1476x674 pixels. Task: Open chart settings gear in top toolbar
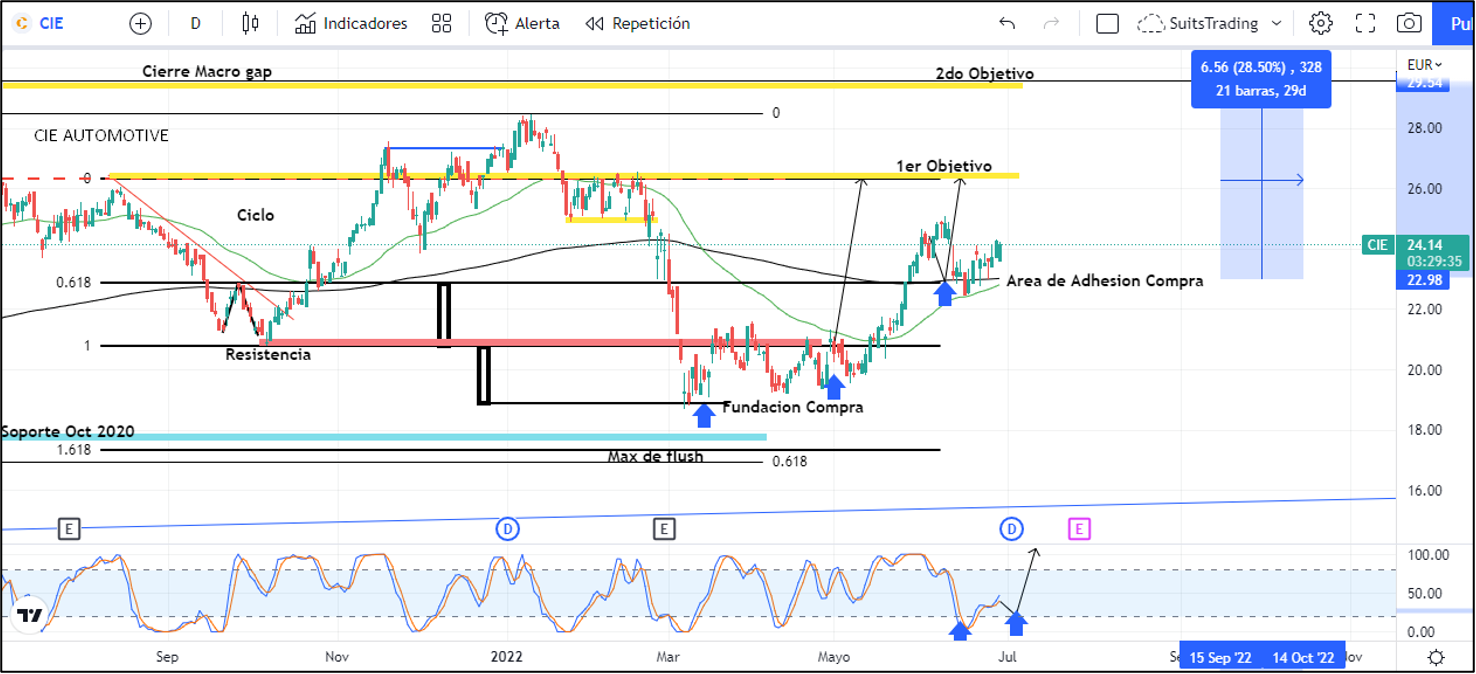tap(1321, 23)
